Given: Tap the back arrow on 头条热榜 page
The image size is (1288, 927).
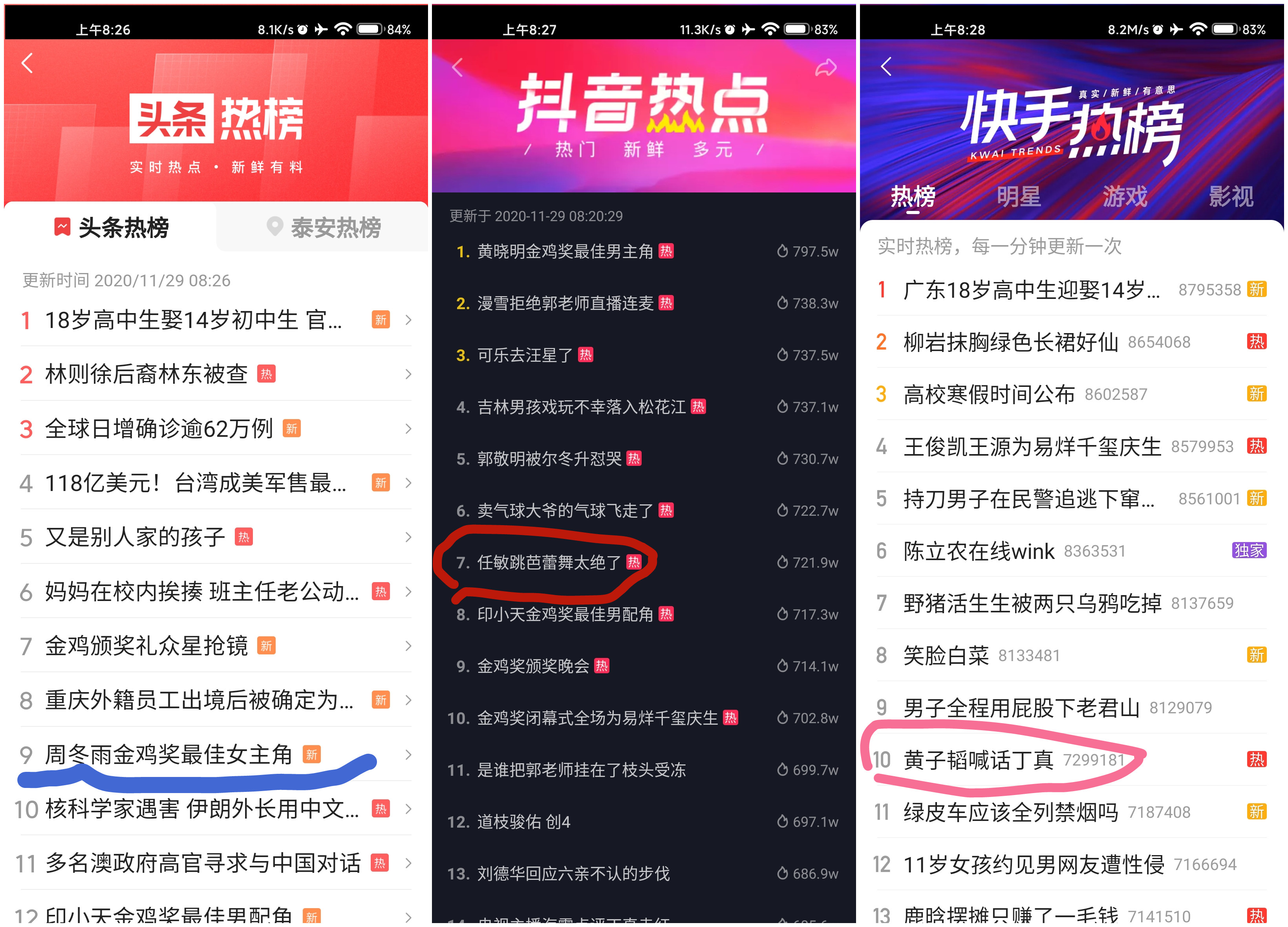Looking at the screenshot, I should tap(27, 62).
